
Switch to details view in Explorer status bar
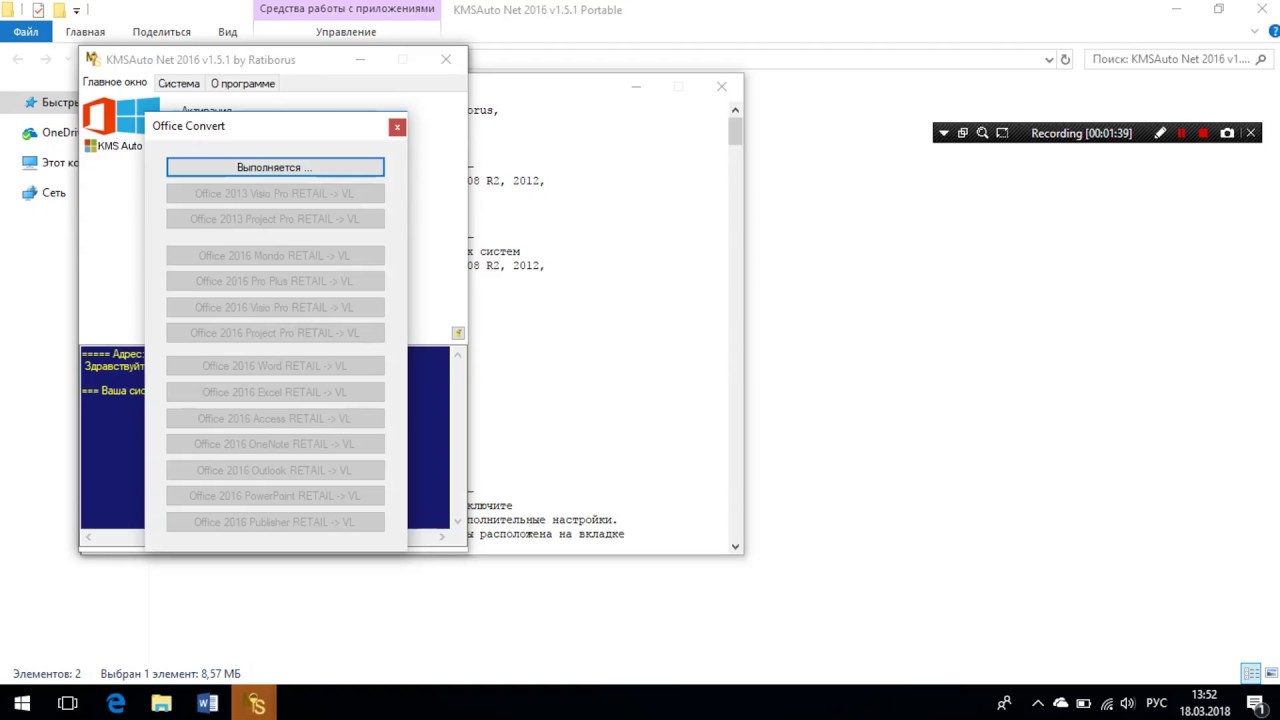pyautogui.click(x=1251, y=673)
